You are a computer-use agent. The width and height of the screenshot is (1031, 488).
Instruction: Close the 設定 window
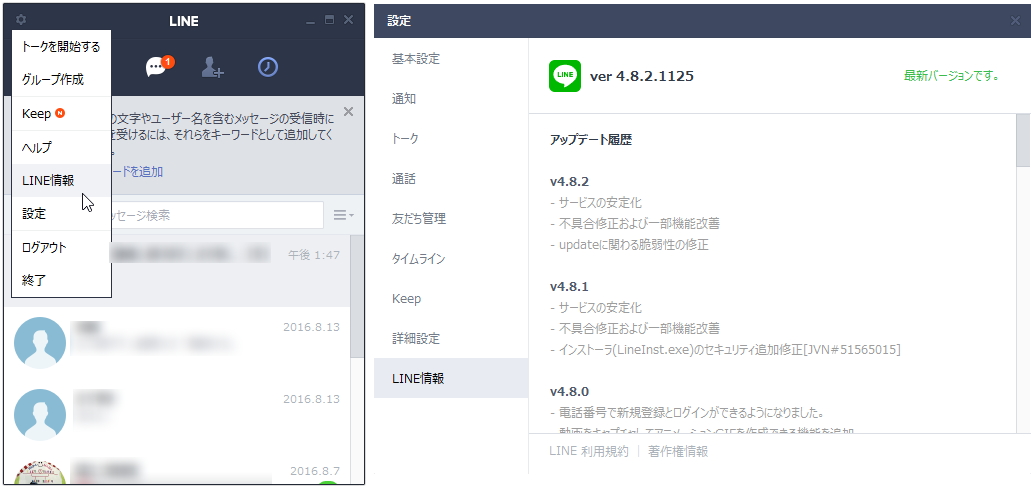point(1015,21)
